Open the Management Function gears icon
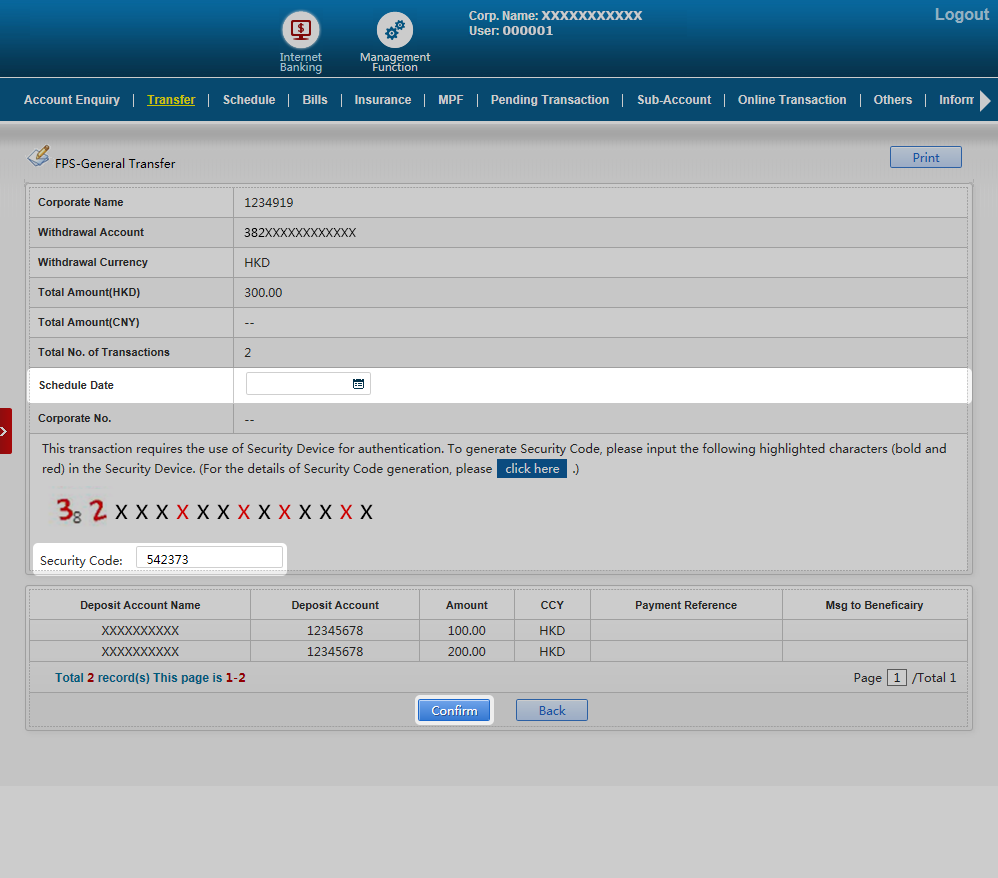Image resolution: width=998 pixels, height=878 pixels. pyautogui.click(x=394, y=31)
